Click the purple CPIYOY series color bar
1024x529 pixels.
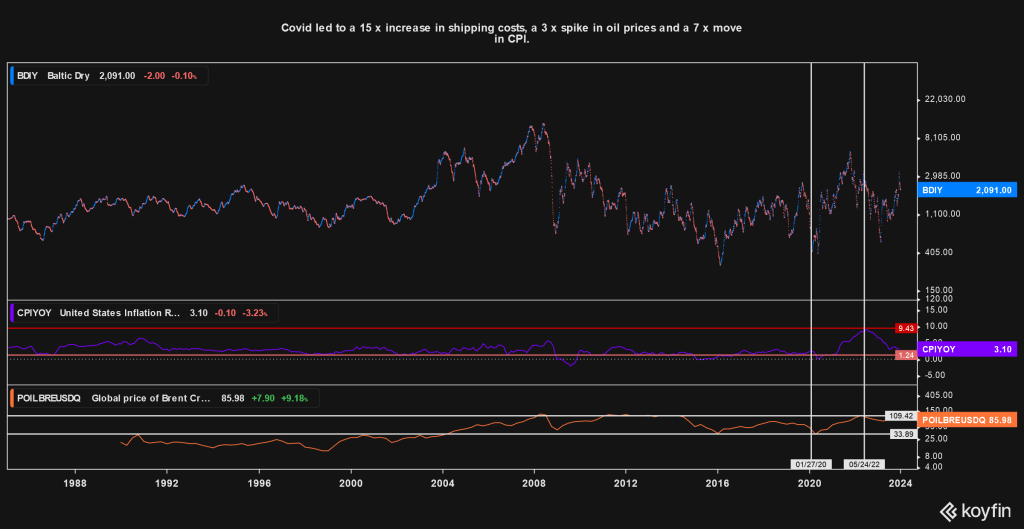[10, 313]
